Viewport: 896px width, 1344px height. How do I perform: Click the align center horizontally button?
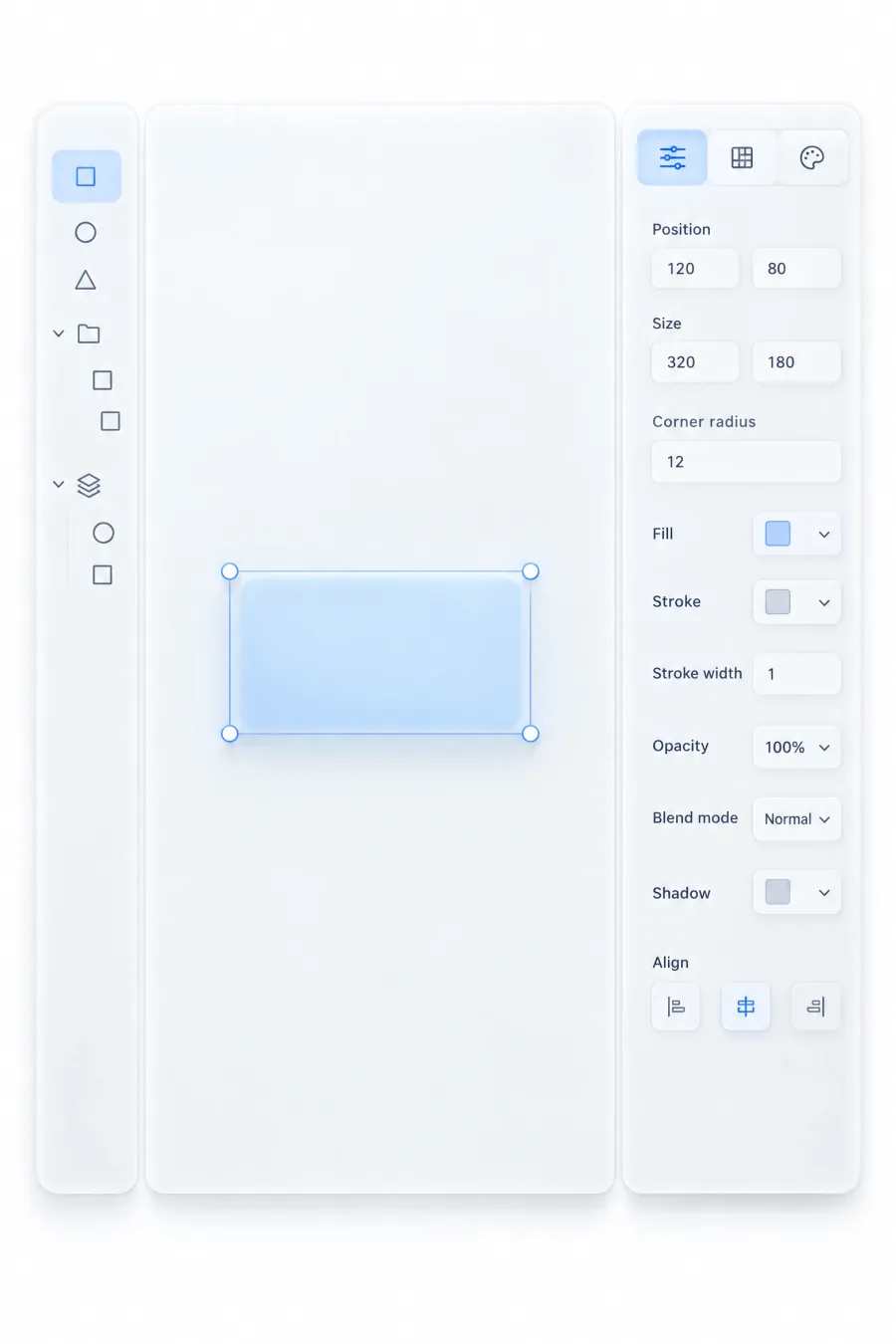pos(746,1007)
